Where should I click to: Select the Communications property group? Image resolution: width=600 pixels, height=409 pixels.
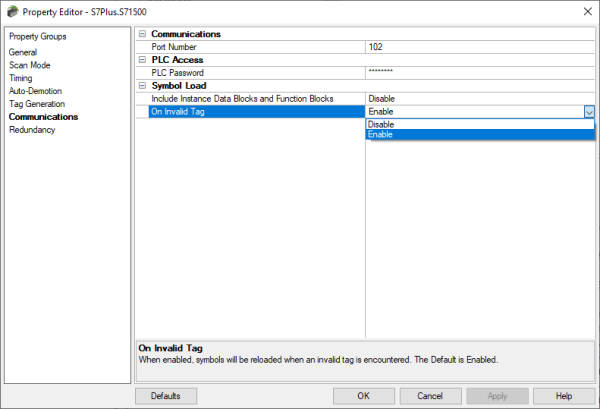[43, 117]
